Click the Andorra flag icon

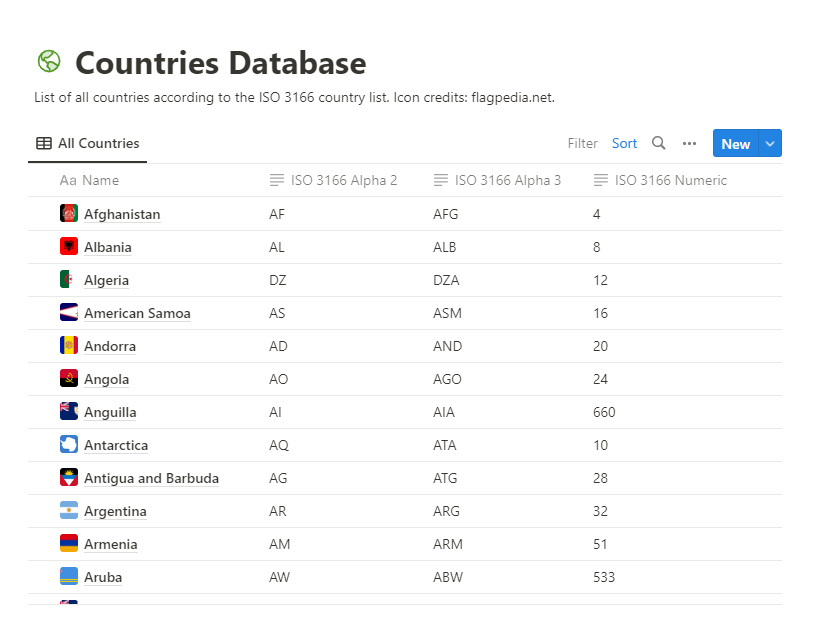coord(69,346)
